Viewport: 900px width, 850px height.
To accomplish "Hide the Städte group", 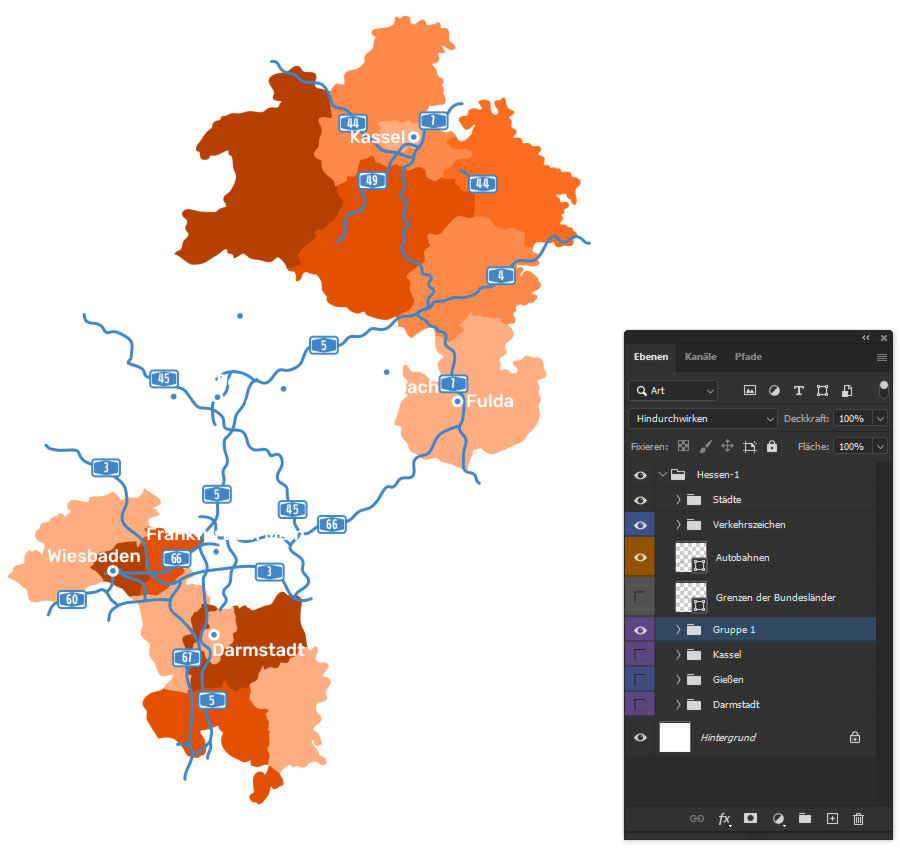I will point(640,500).
